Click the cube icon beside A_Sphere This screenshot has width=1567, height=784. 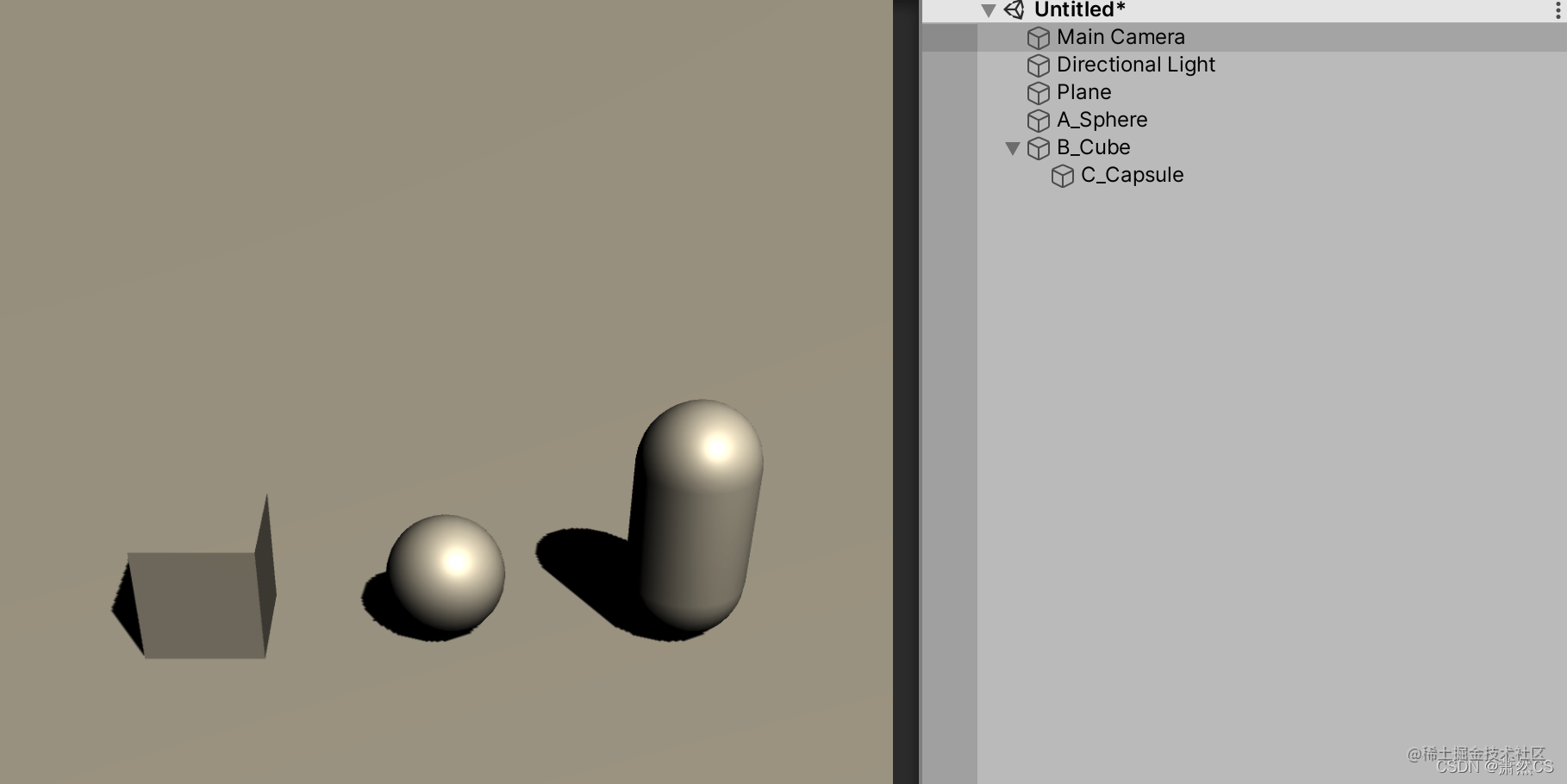(1039, 120)
